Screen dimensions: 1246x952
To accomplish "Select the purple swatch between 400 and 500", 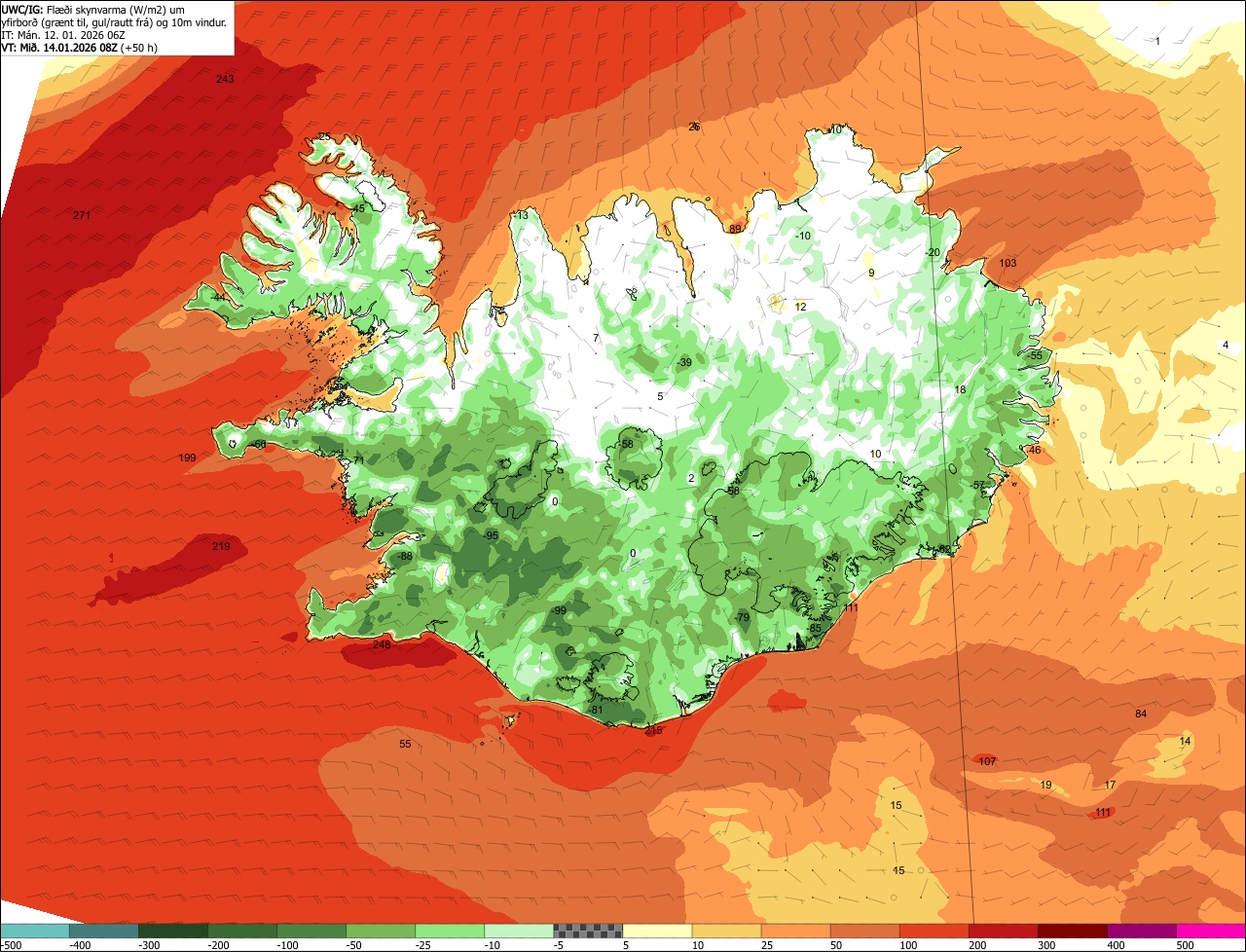I will pyautogui.click(x=1142, y=931).
